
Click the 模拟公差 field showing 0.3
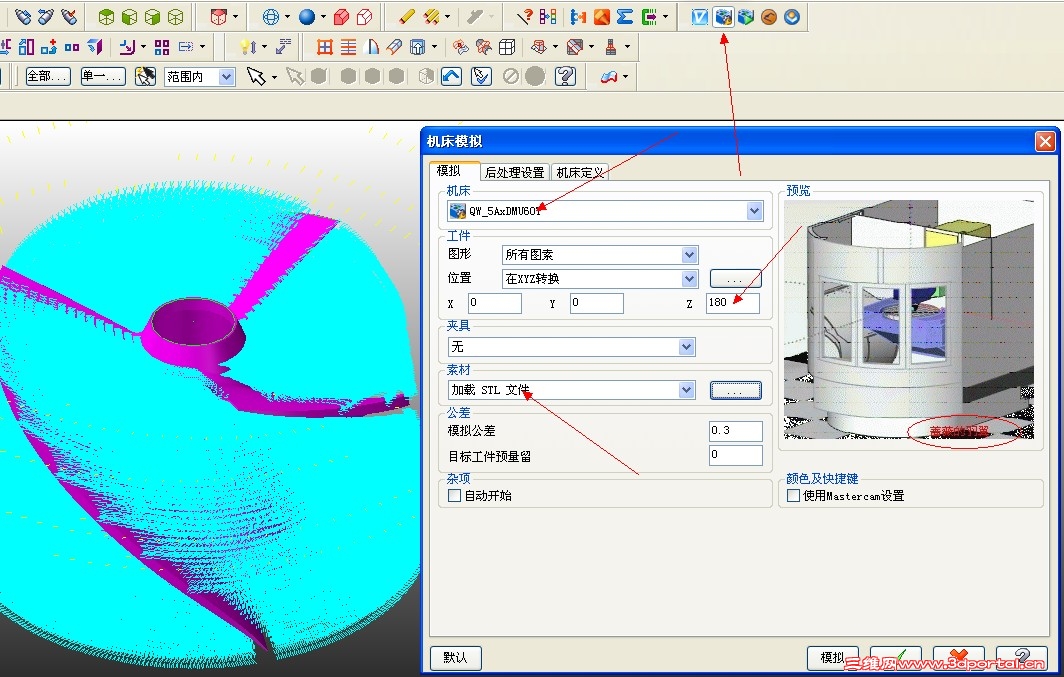click(x=736, y=431)
